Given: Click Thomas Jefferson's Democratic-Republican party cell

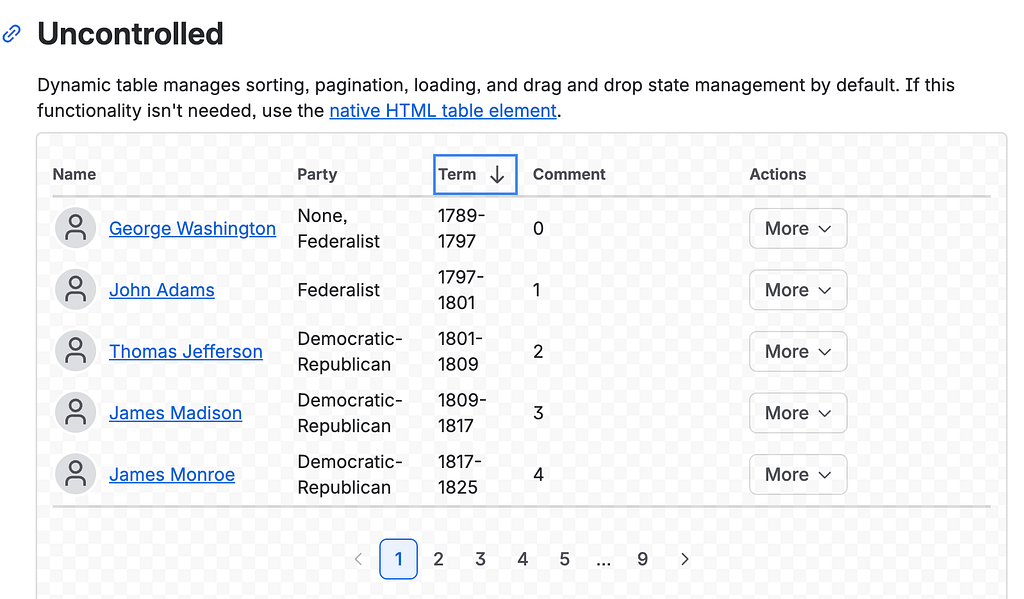Looking at the screenshot, I should [350, 351].
